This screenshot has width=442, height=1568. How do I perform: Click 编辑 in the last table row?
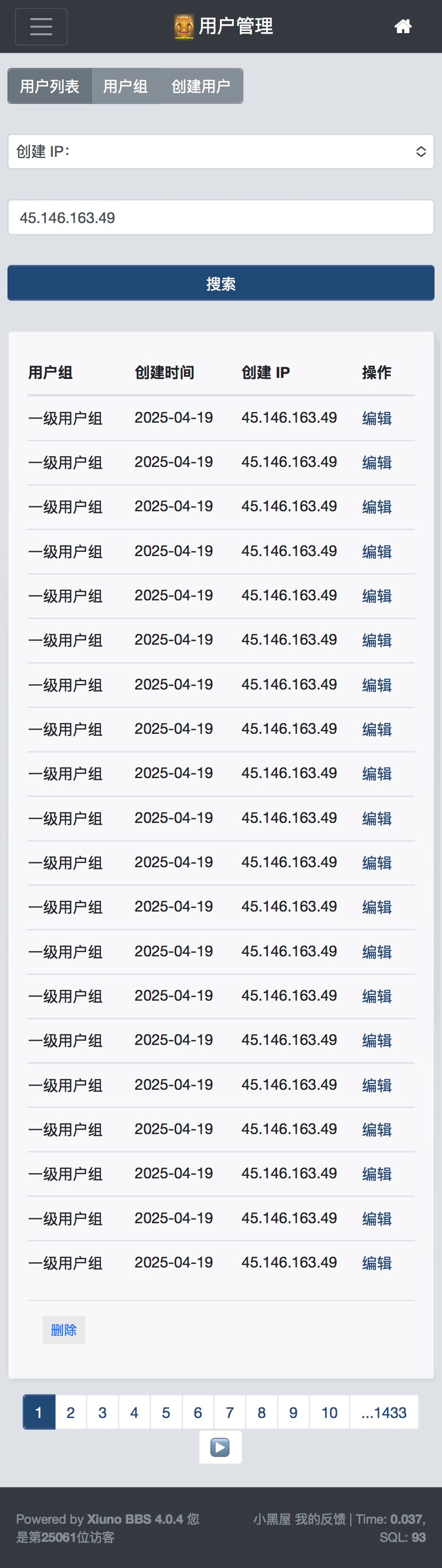click(377, 1263)
